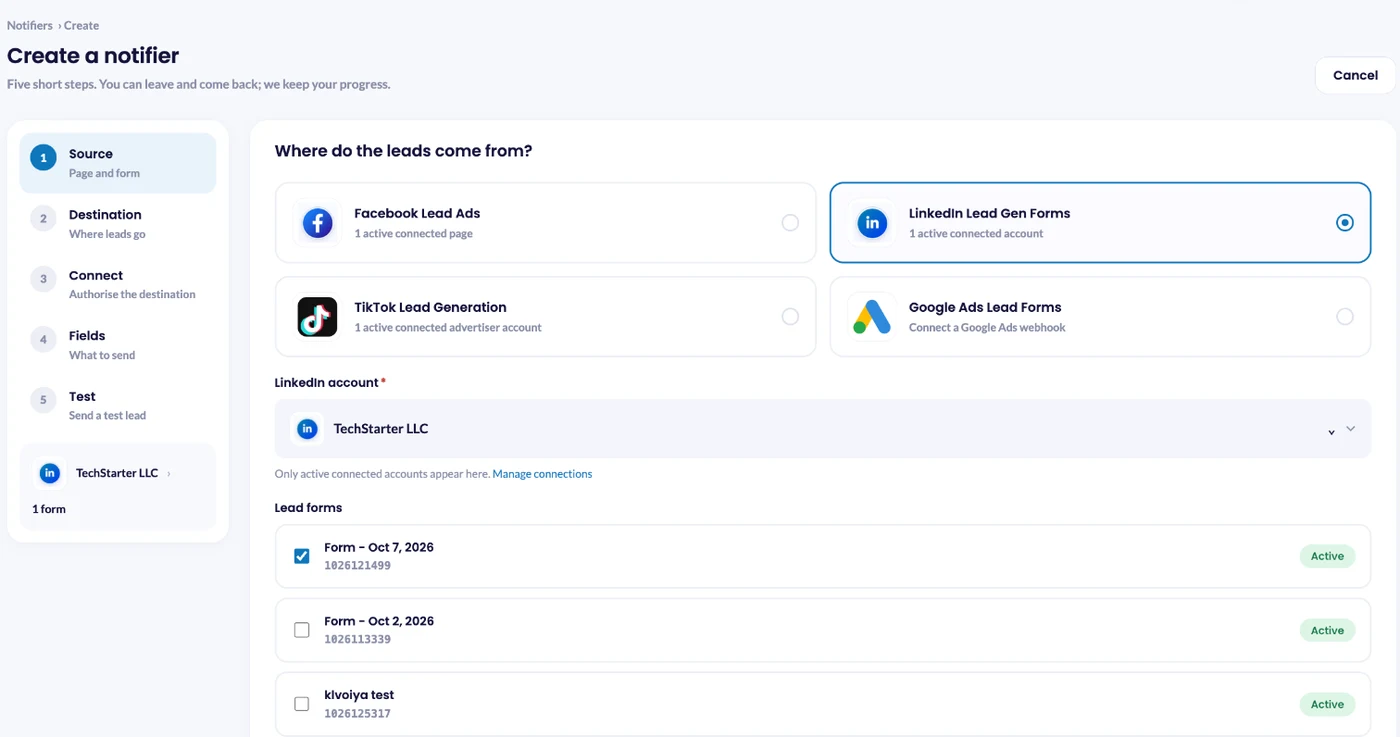Select Facebook Lead Ads radio button
This screenshot has width=1400, height=737.
[x=790, y=223]
